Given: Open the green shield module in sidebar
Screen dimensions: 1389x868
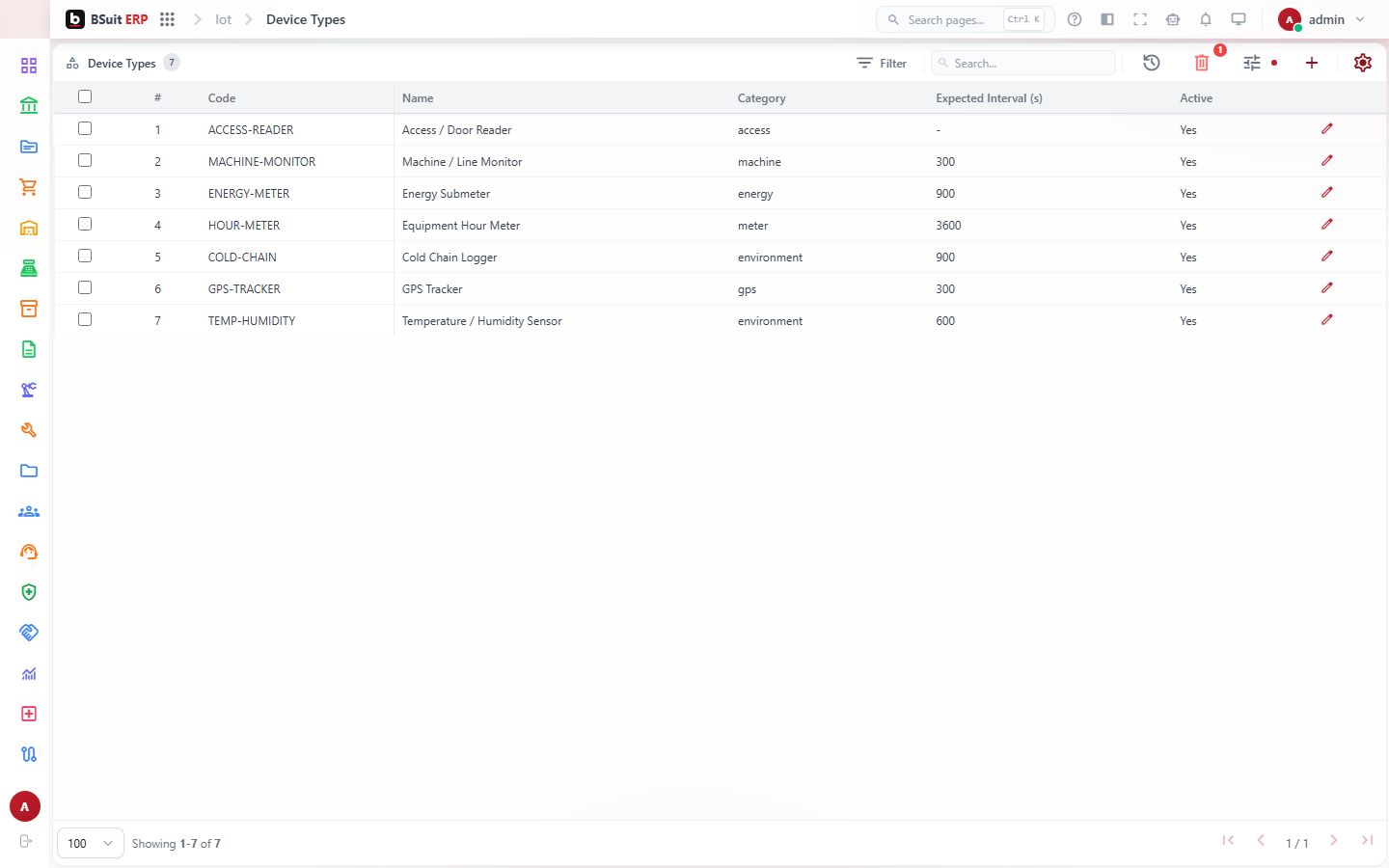Looking at the screenshot, I should coord(29,592).
